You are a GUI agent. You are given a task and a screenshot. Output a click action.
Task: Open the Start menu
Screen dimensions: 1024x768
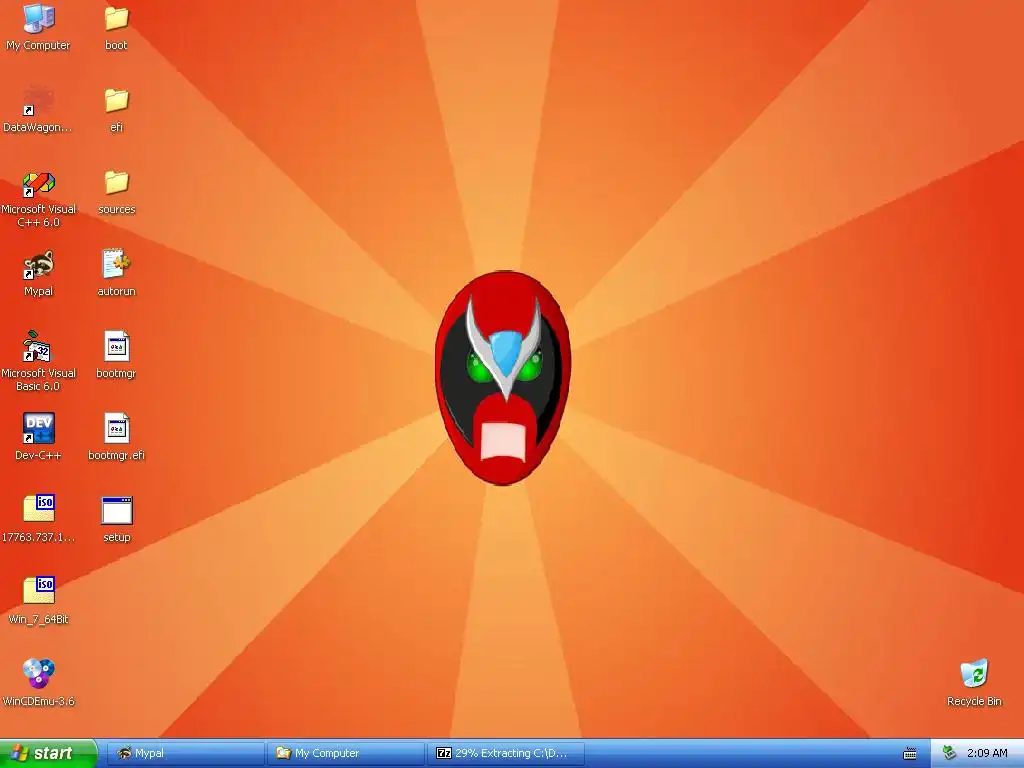[x=48, y=754]
